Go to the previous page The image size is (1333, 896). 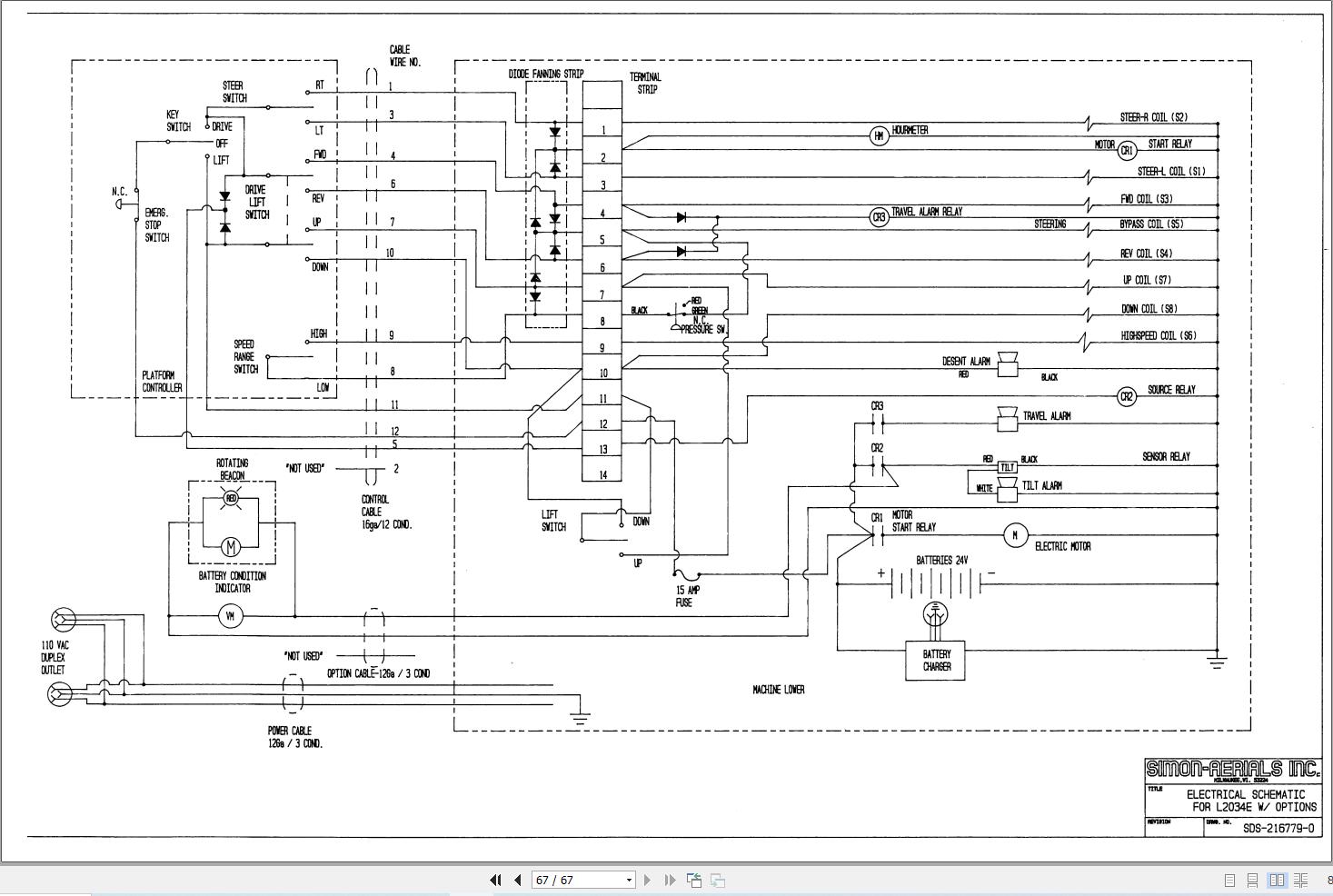click(518, 880)
